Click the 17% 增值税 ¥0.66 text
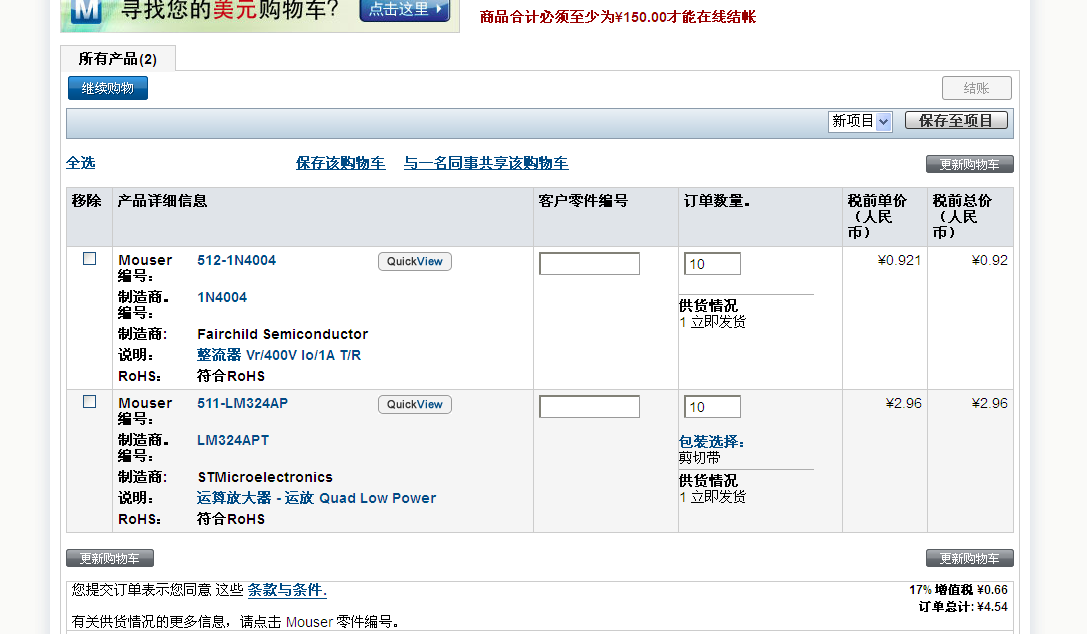Viewport: 1087px width, 634px height. pos(958,590)
